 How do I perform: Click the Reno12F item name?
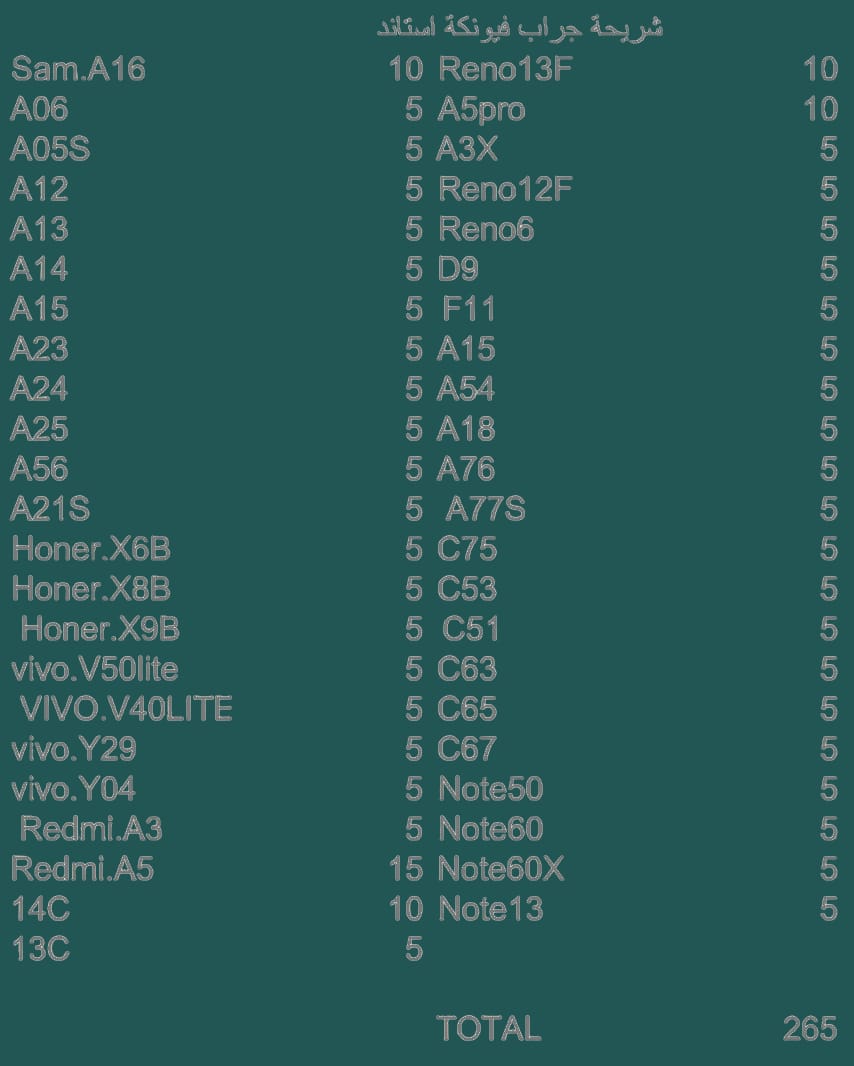[x=505, y=188]
